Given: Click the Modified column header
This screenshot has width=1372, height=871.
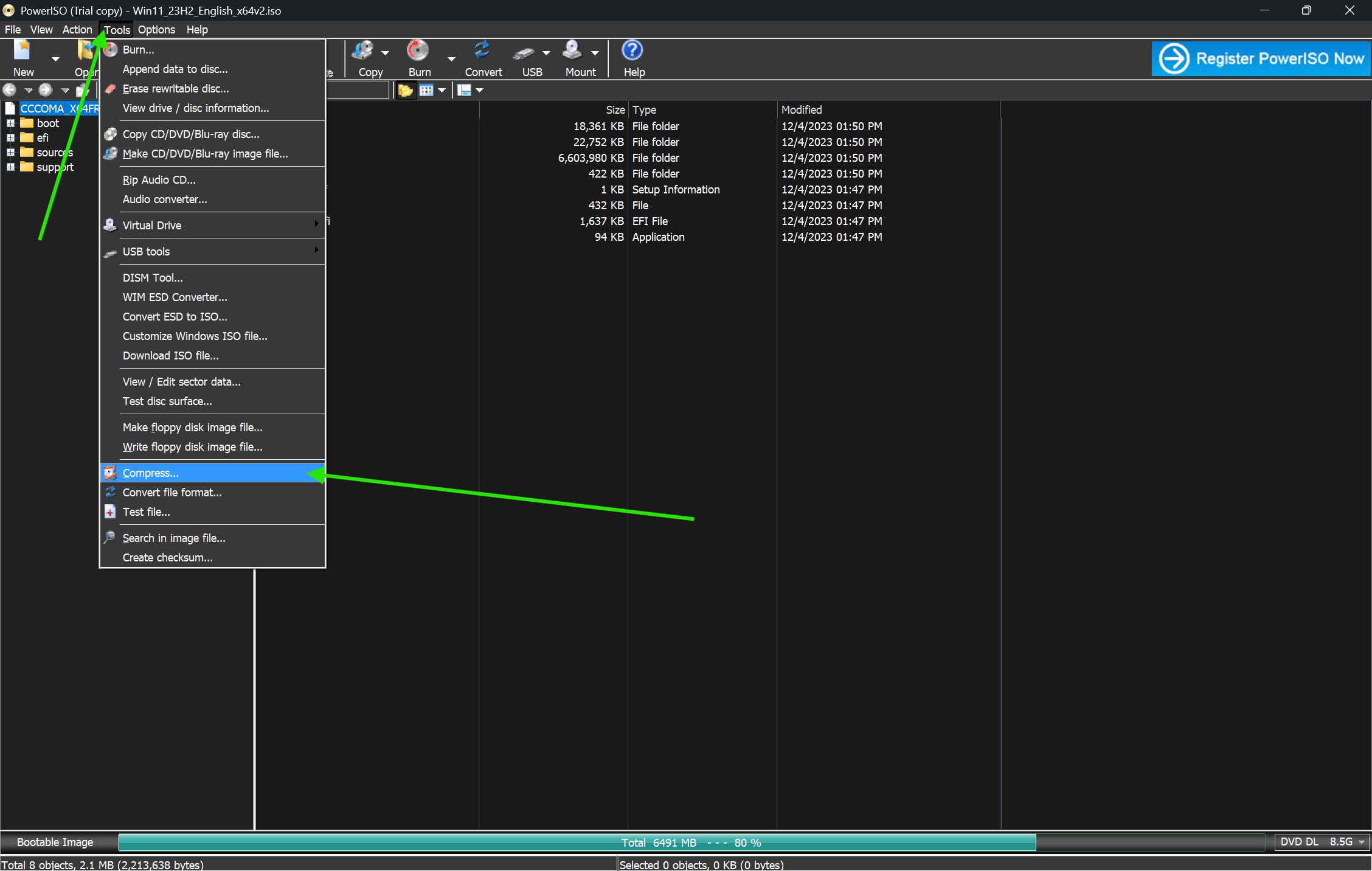Looking at the screenshot, I should point(802,110).
